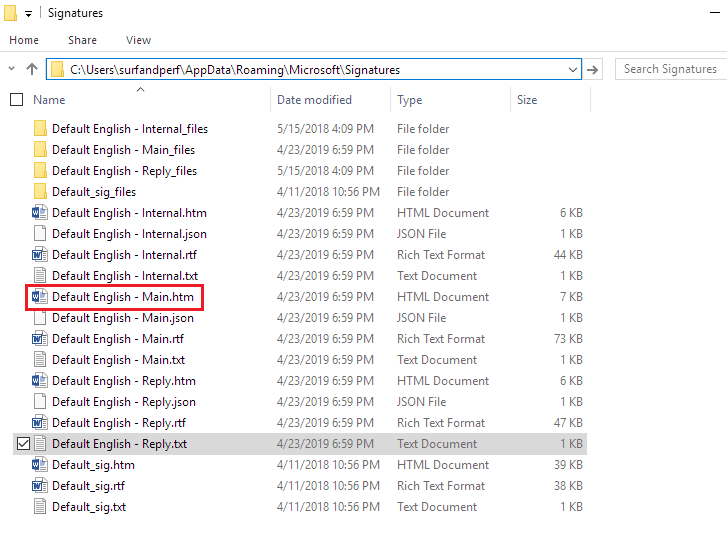
Task: Select the file name Default English - Internal.rtf
Action: [124, 255]
